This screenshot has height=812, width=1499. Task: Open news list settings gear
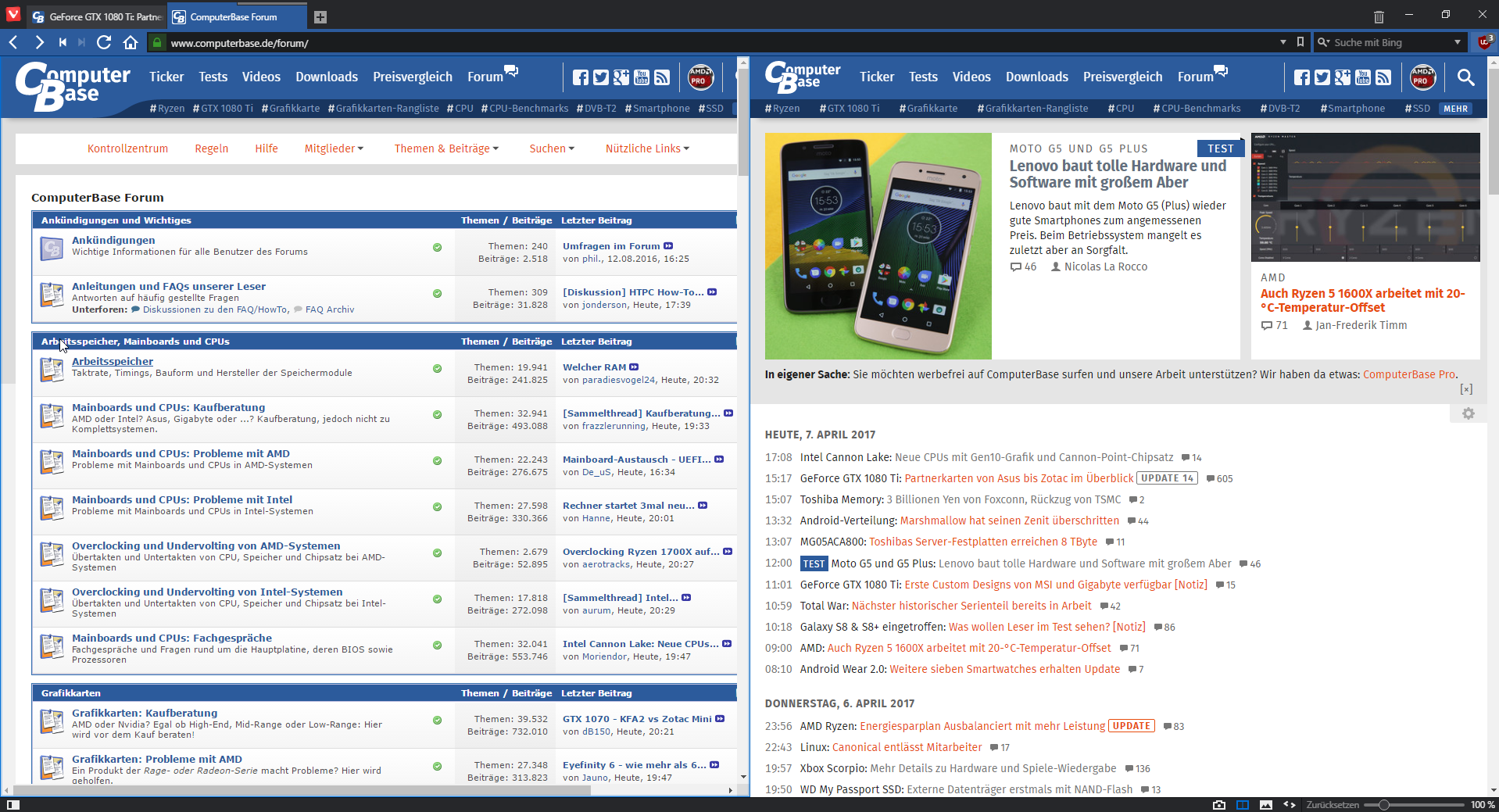(1469, 413)
